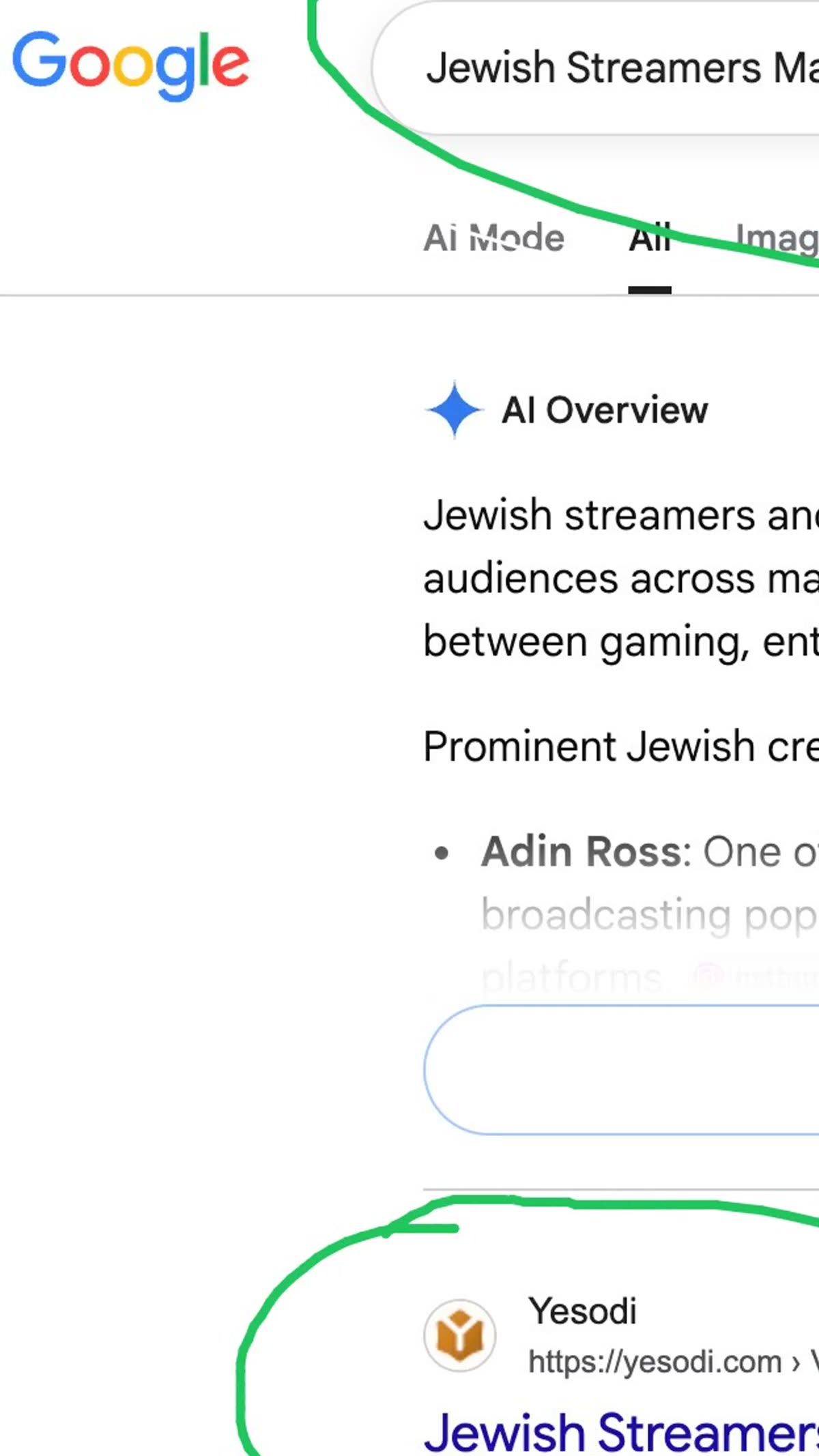Viewport: 819px width, 1456px height.
Task: Click the bold Adin Ross name
Action: tap(581, 851)
